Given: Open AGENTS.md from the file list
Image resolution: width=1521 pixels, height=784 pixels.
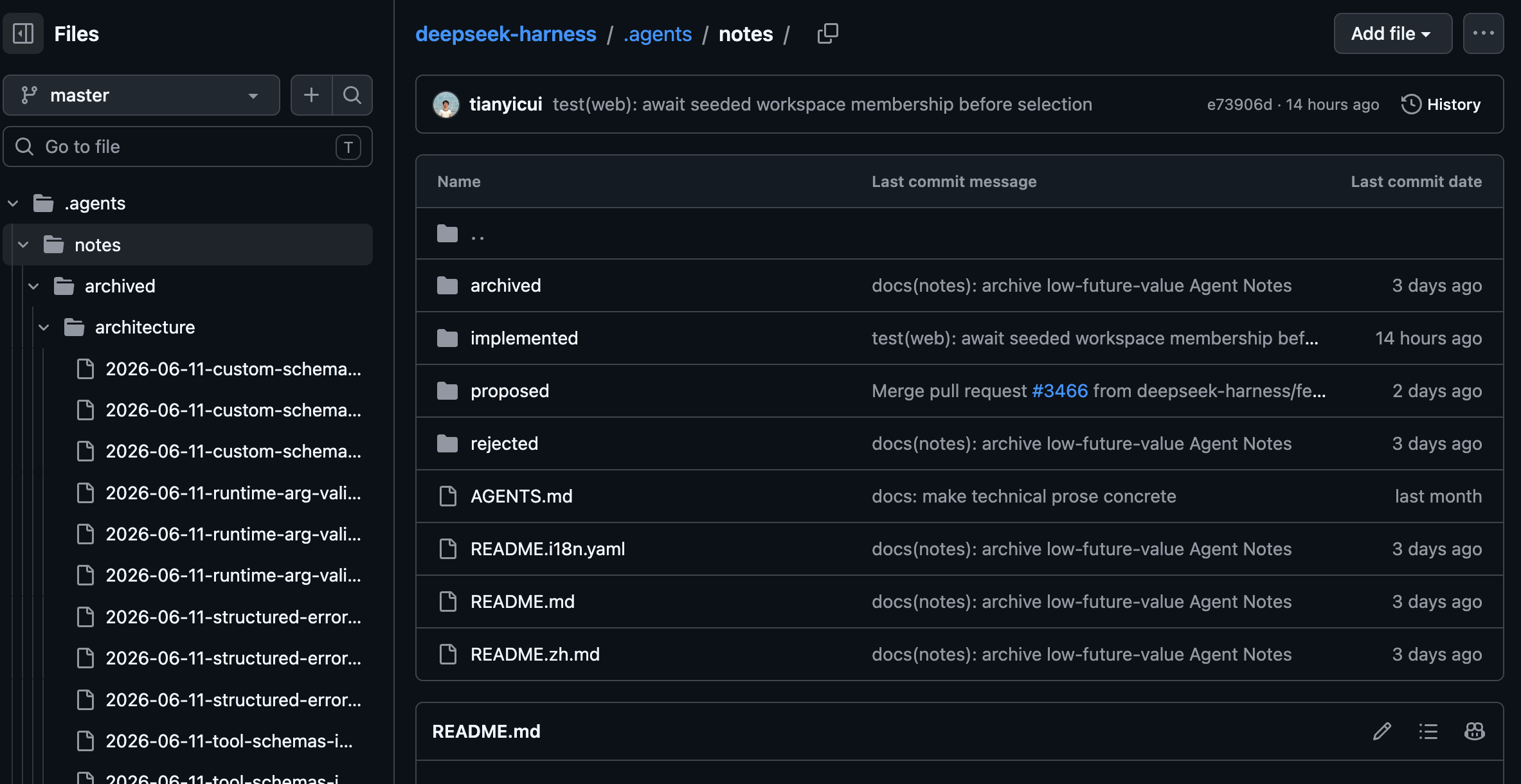Looking at the screenshot, I should tap(521, 496).
